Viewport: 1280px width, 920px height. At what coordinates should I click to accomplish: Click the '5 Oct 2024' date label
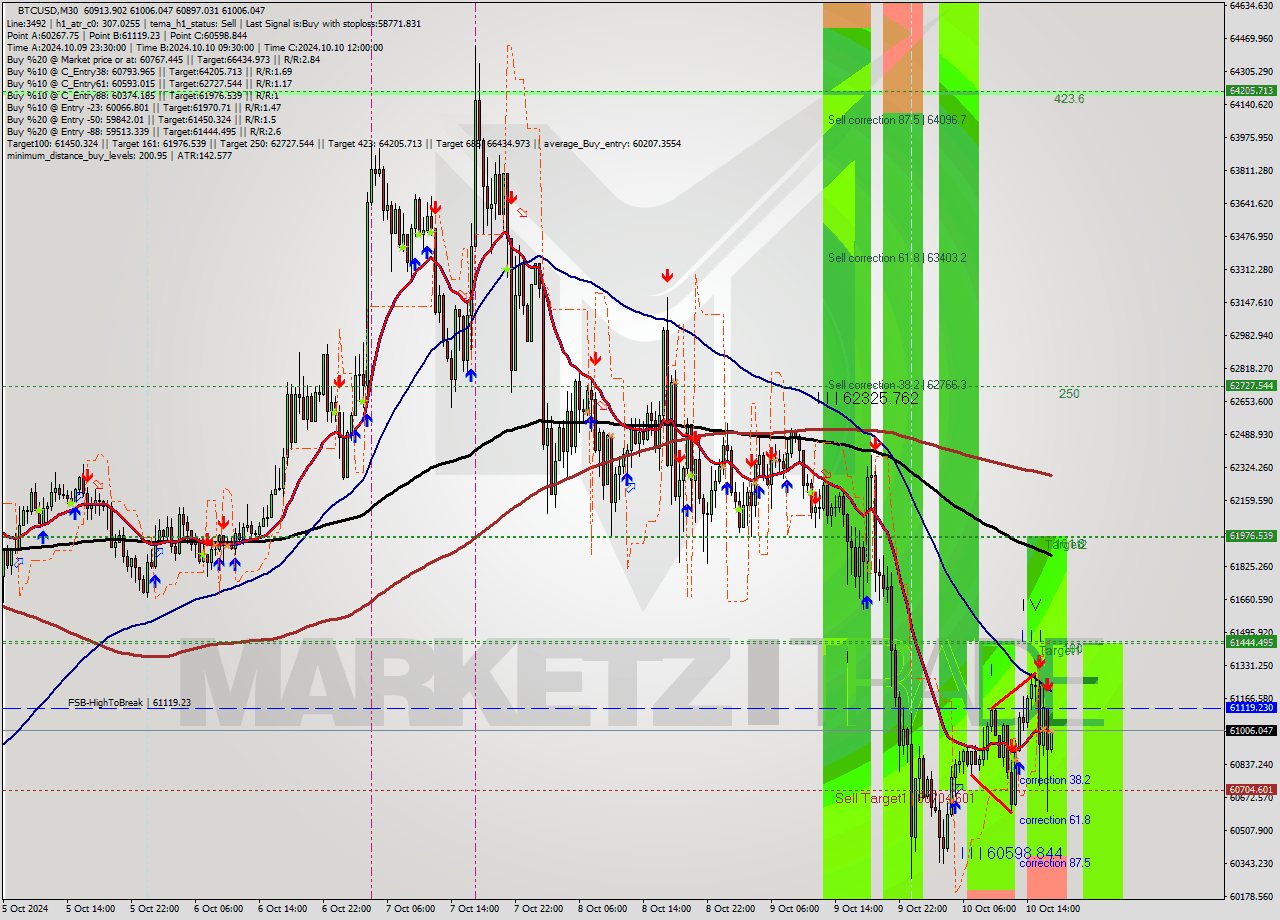pyautogui.click(x=27, y=909)
